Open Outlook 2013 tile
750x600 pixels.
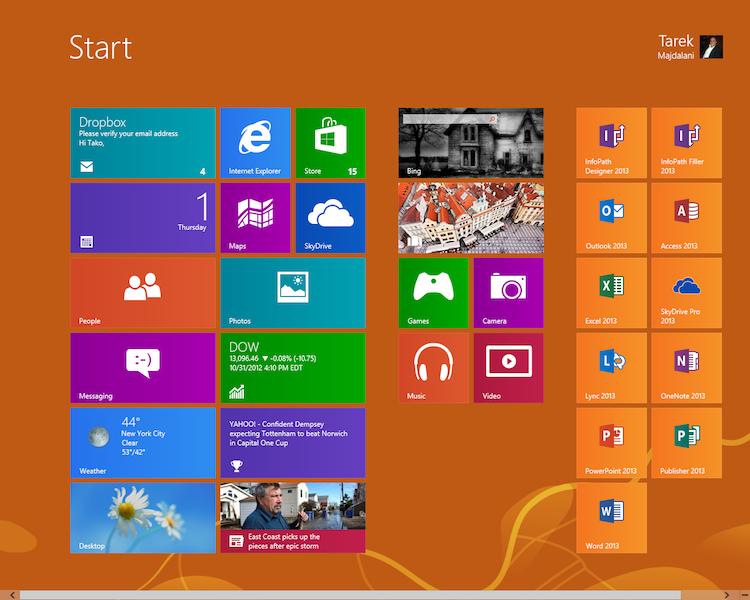coord(611,217)
